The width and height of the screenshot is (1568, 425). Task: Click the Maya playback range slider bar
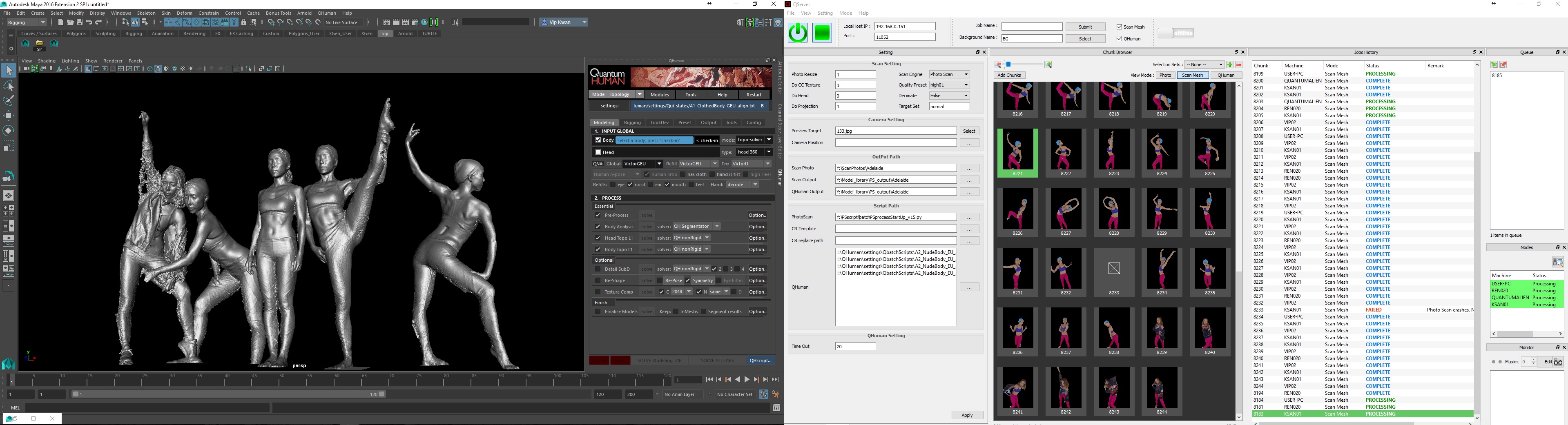[x=228, y=395]
